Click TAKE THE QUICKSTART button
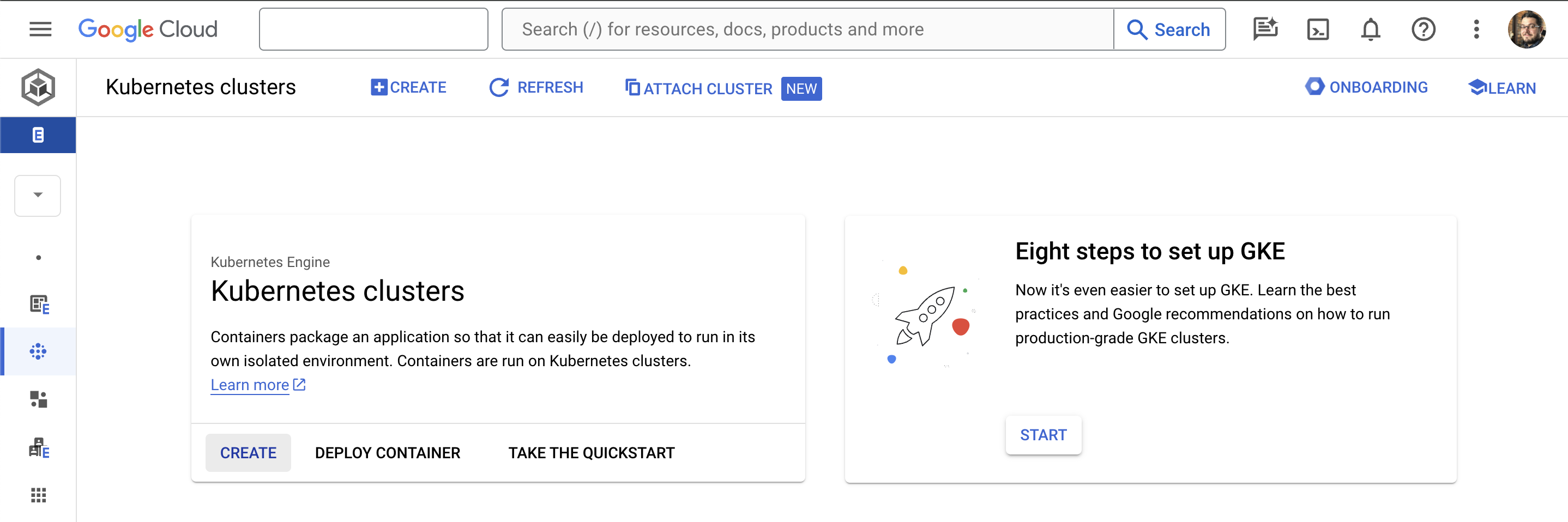1568x522 pixels. coord(592,453)
